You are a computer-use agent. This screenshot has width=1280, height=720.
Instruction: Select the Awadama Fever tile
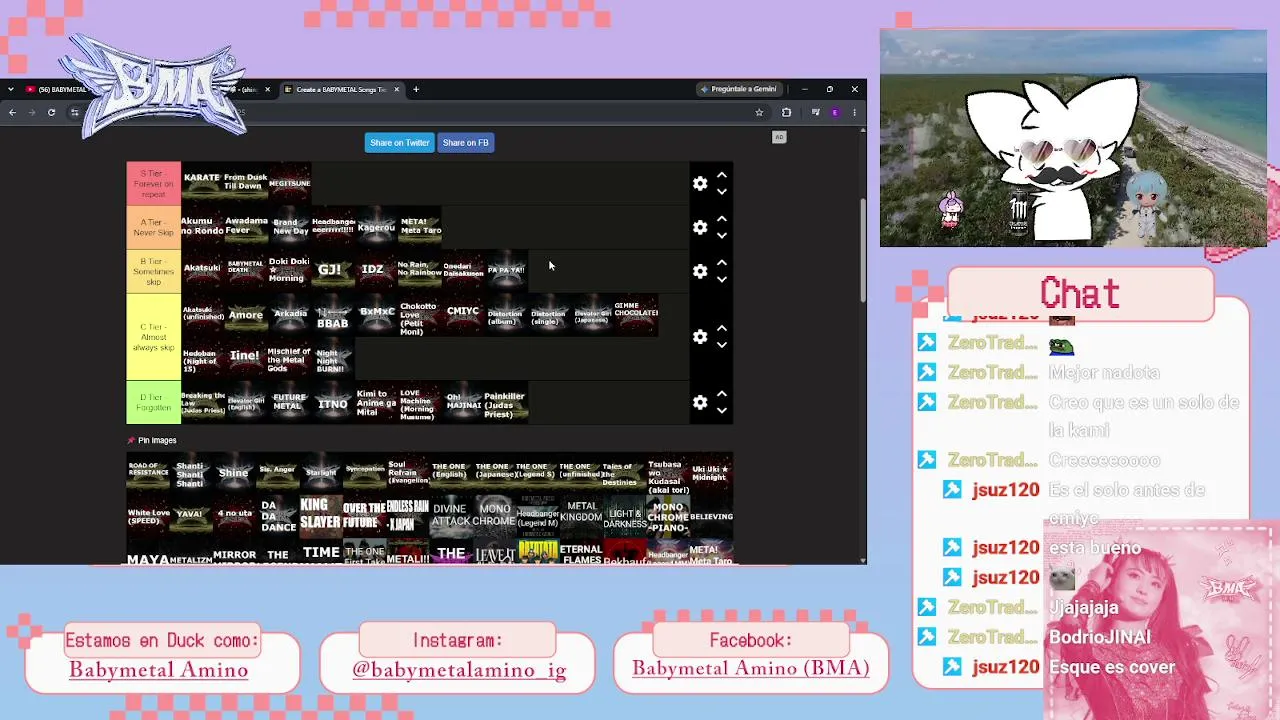[245, 227]
